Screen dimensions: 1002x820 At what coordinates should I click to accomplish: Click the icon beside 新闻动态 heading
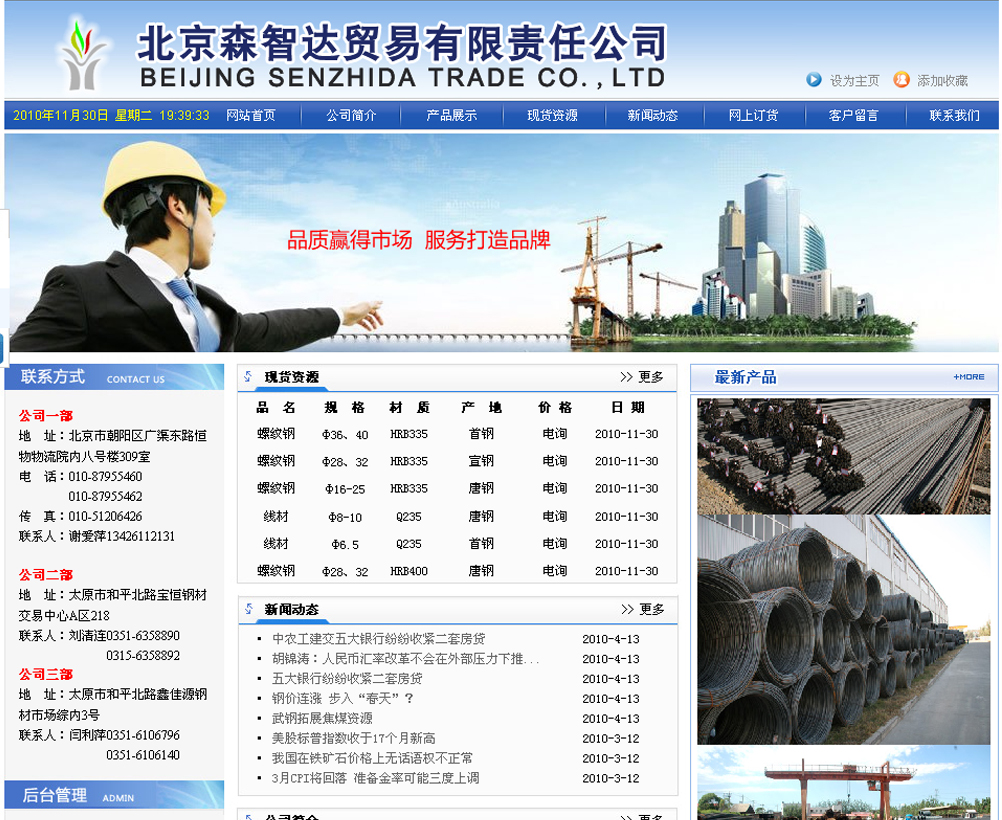pyautogui.click(x=249, y=609)
